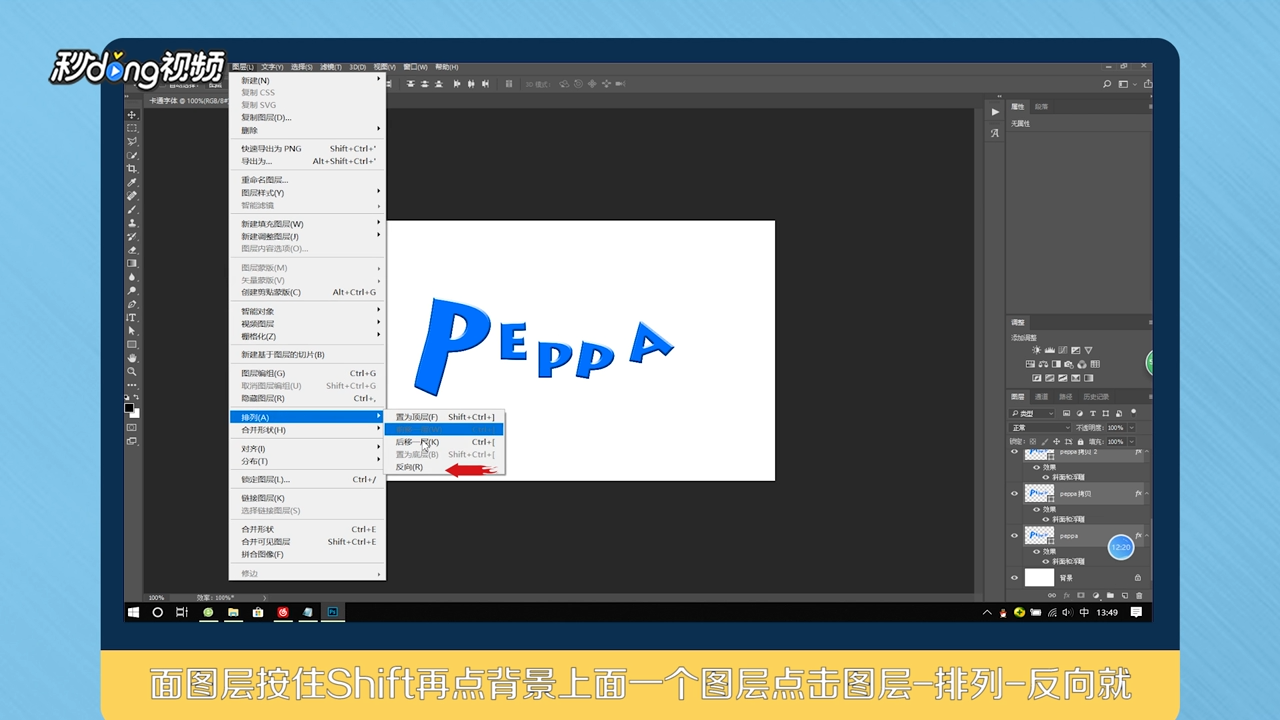Toggle 斜面和浮雕 visibility under peppa 拷贝
Viewport: 1280px width, 720px height.
point(1046,519)
